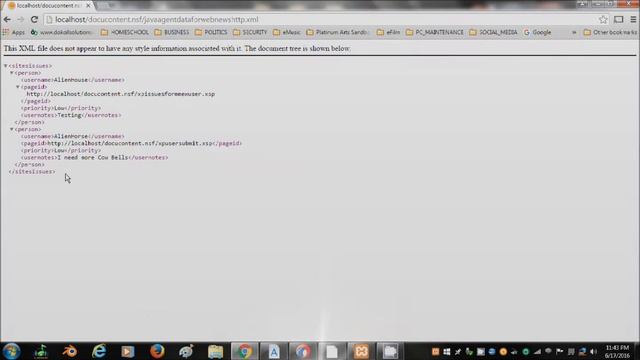640x360 pixels.
Task: Collapse the pageid node under AlienHouse
Action: point(18,87)
